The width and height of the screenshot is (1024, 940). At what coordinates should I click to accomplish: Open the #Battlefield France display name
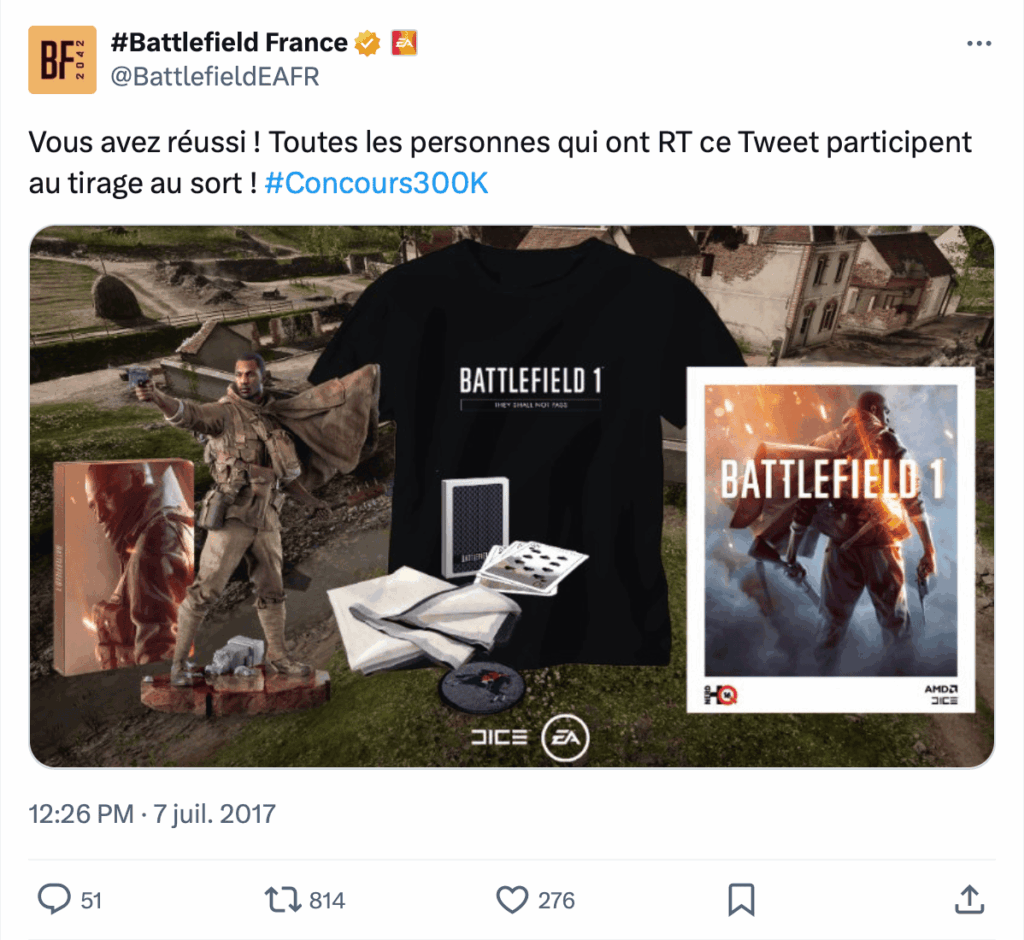229,42
